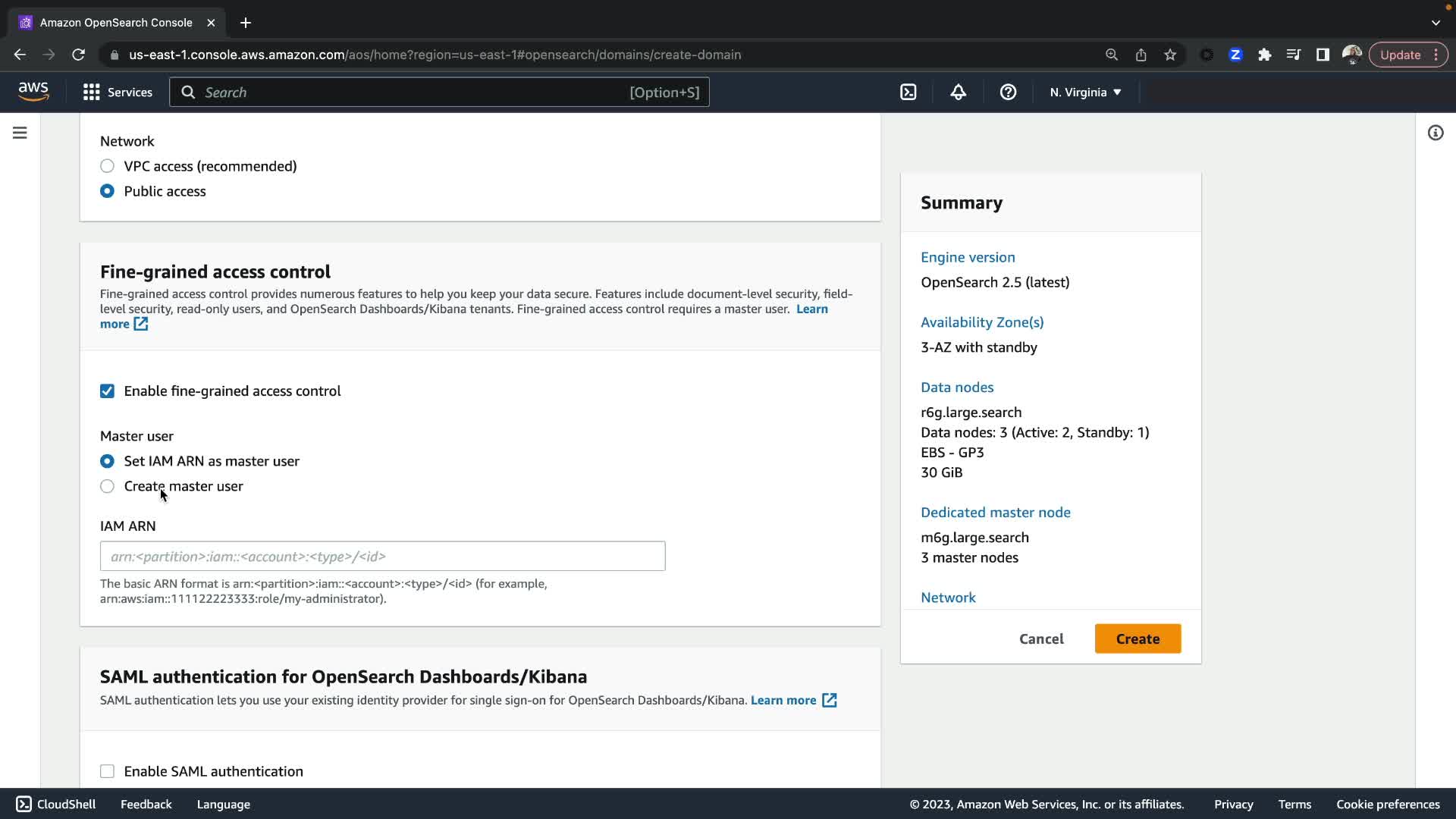Open the notifications bell icon
The width and height of the screenshot is (1456, 819).
point(958,93)
